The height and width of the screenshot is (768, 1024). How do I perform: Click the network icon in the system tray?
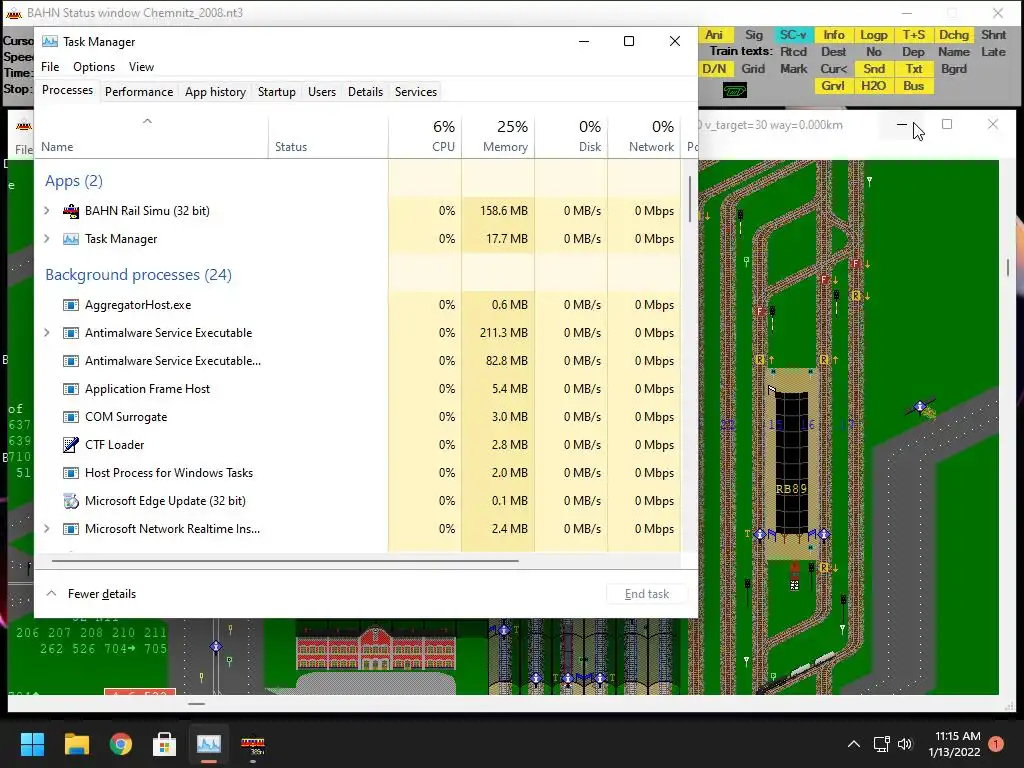[x=882, y=744]
